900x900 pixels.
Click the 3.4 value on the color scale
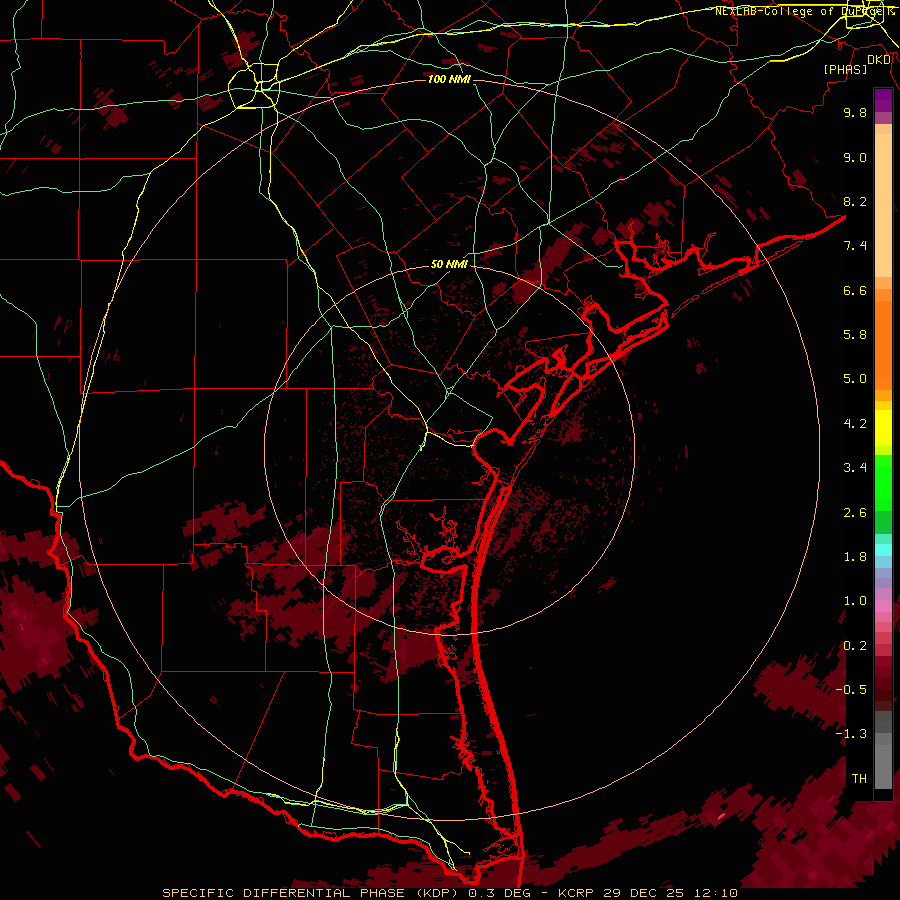click(x=855, y=468)
